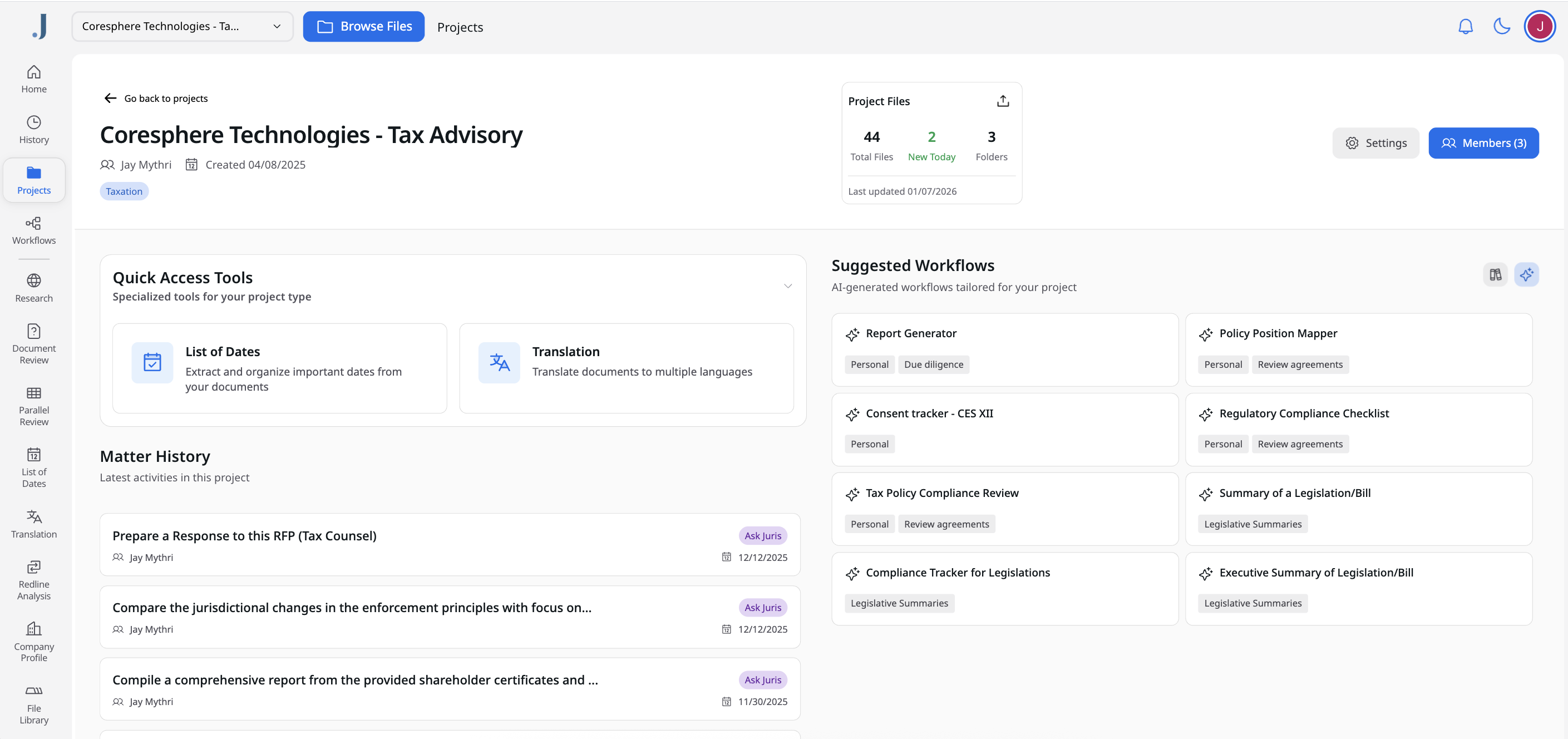Open the Coresphere Technologies project dropdown
1568x739 pixels.
tap(182, 26)
